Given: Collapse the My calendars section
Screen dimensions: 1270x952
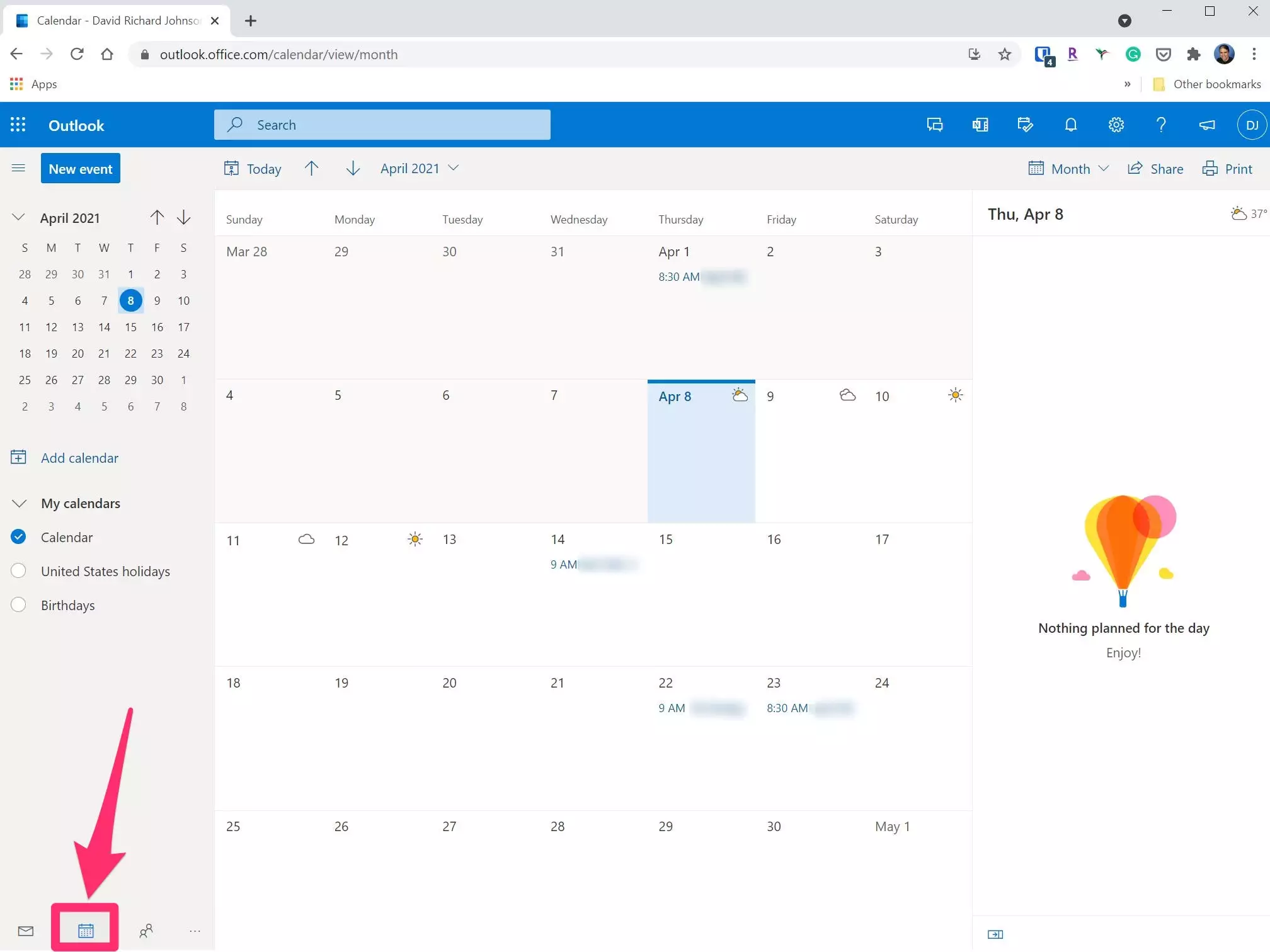Looking at the screenshot, I should pos(19,503).
